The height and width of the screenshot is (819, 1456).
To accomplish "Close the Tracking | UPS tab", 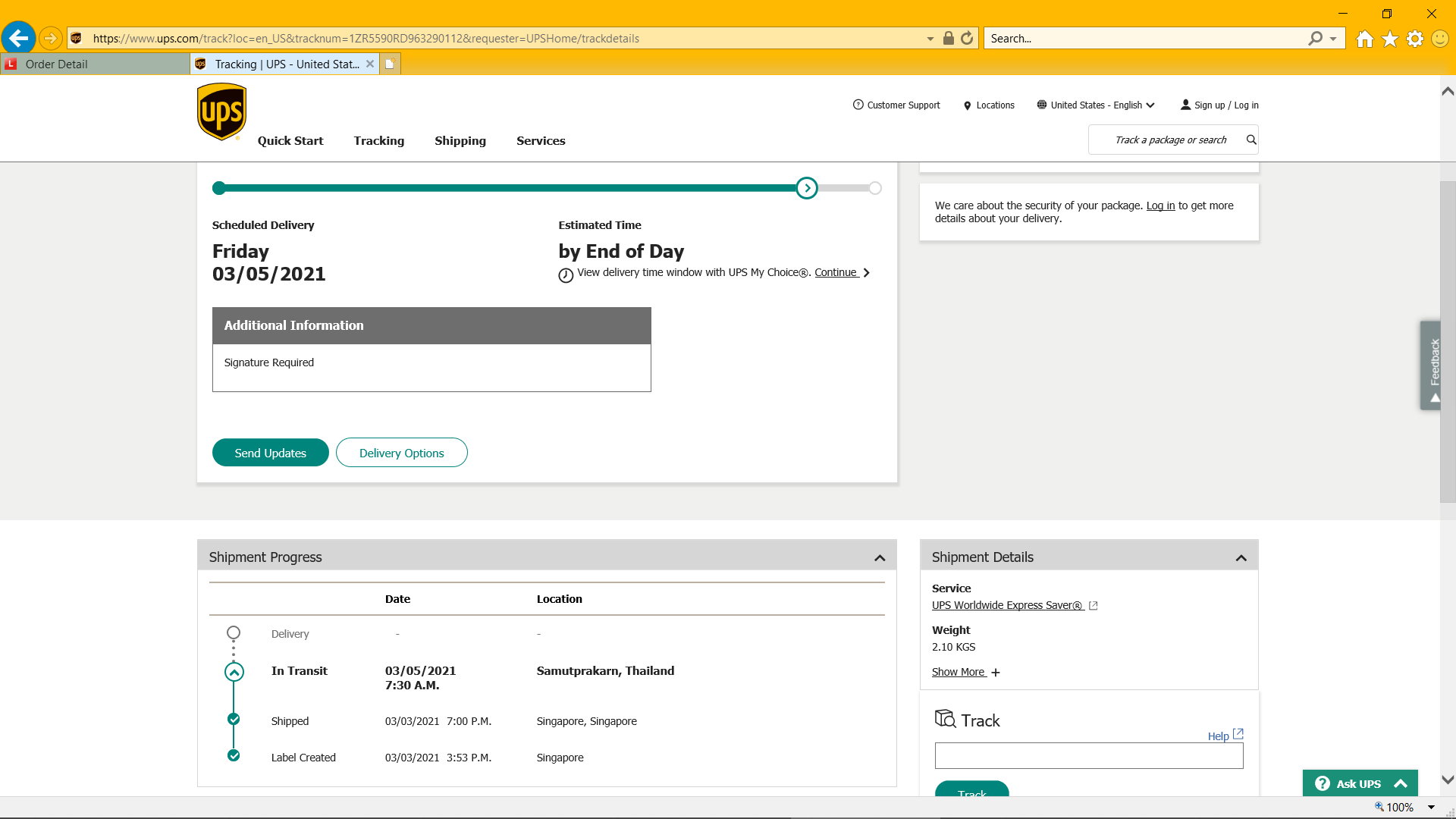I will click(370, 64).
